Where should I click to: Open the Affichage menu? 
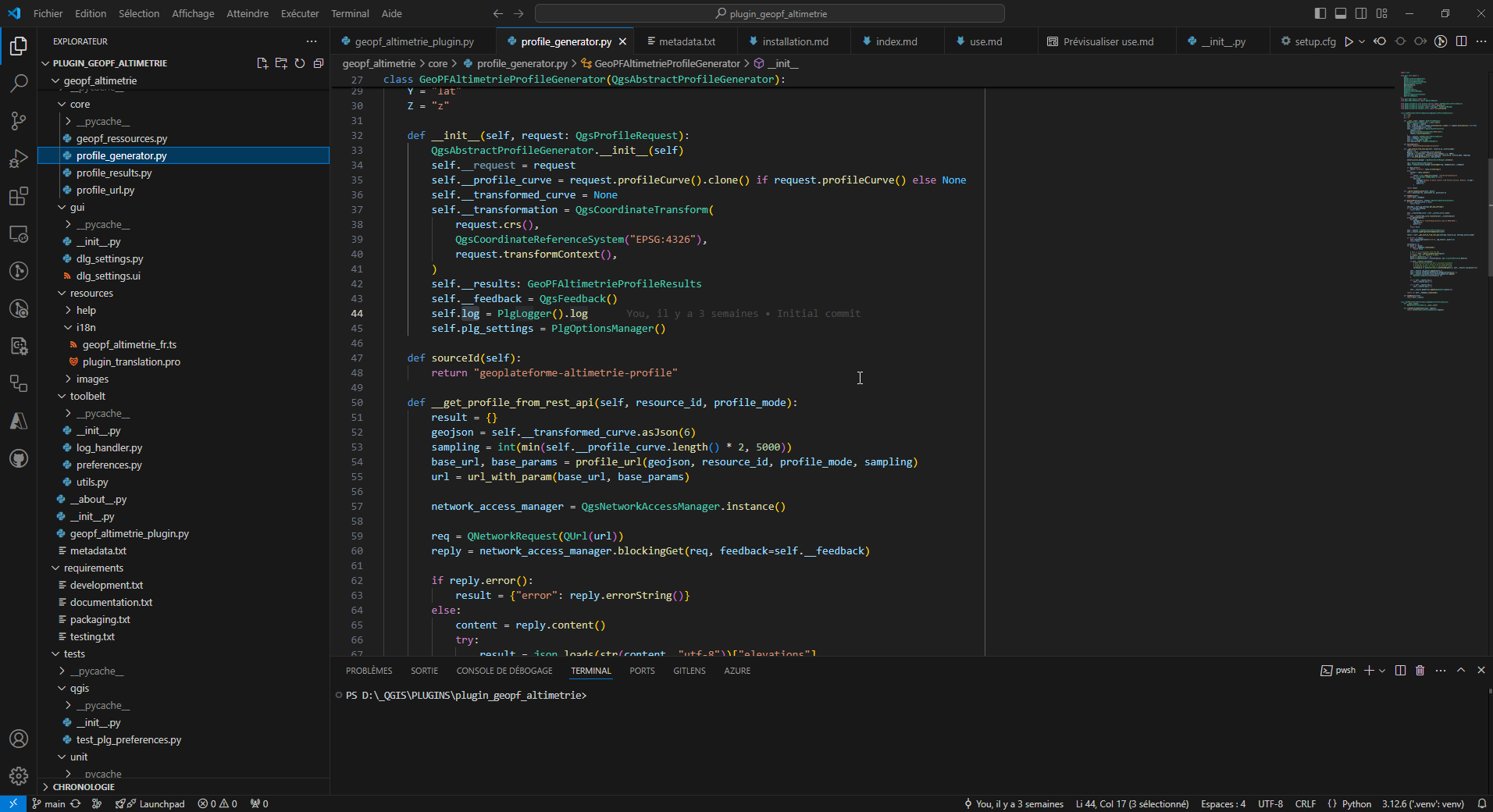point(193,13)
